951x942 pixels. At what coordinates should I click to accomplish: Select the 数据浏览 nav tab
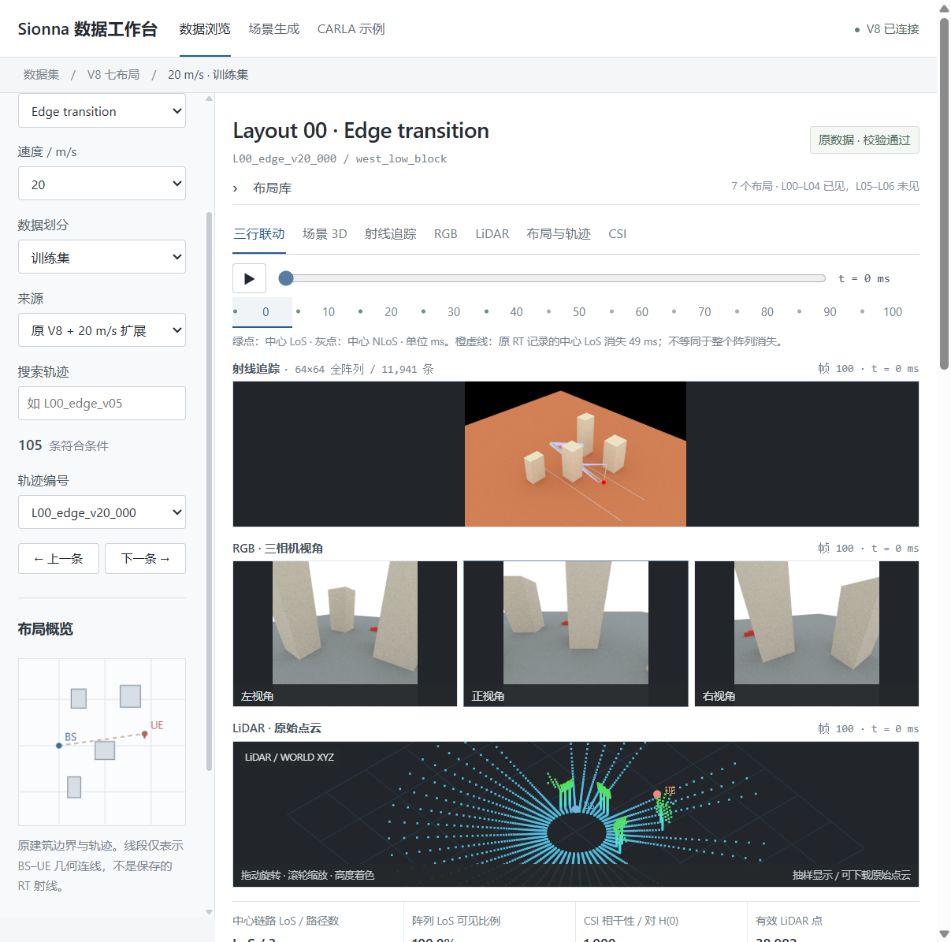click(x=204, y=29)
